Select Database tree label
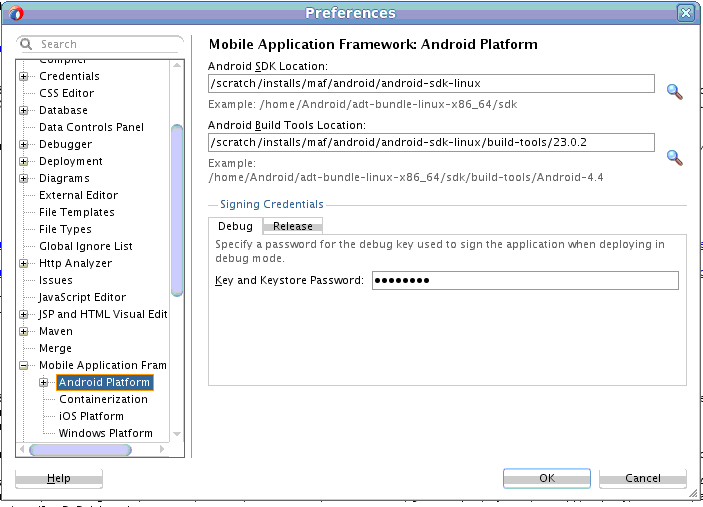The height and width of the screenshot is (507, 703). click(63, 110)
